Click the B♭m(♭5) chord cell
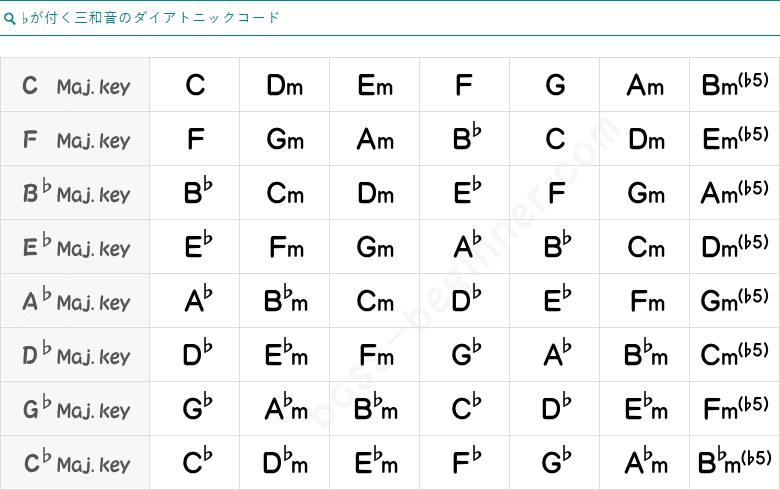Viewport: 780px width, 490px height. 735,463
